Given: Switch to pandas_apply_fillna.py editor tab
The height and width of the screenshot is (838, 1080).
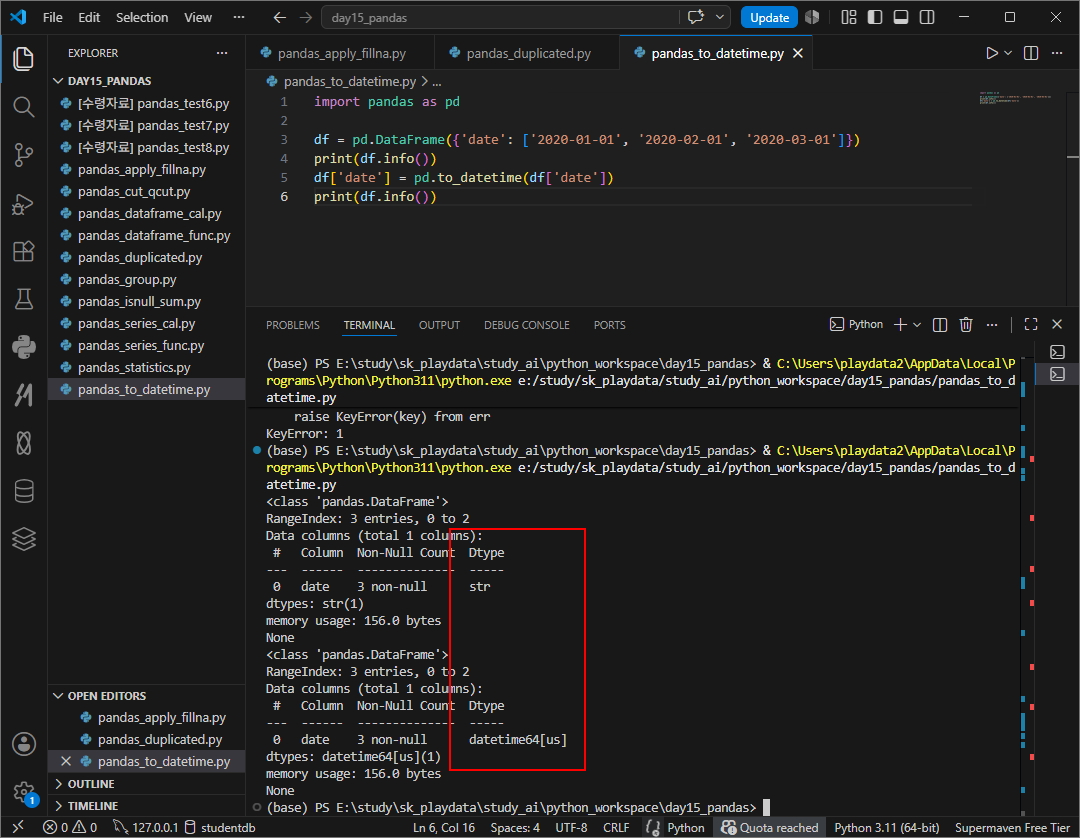Looking at the screenshot, I should [341, 53].
